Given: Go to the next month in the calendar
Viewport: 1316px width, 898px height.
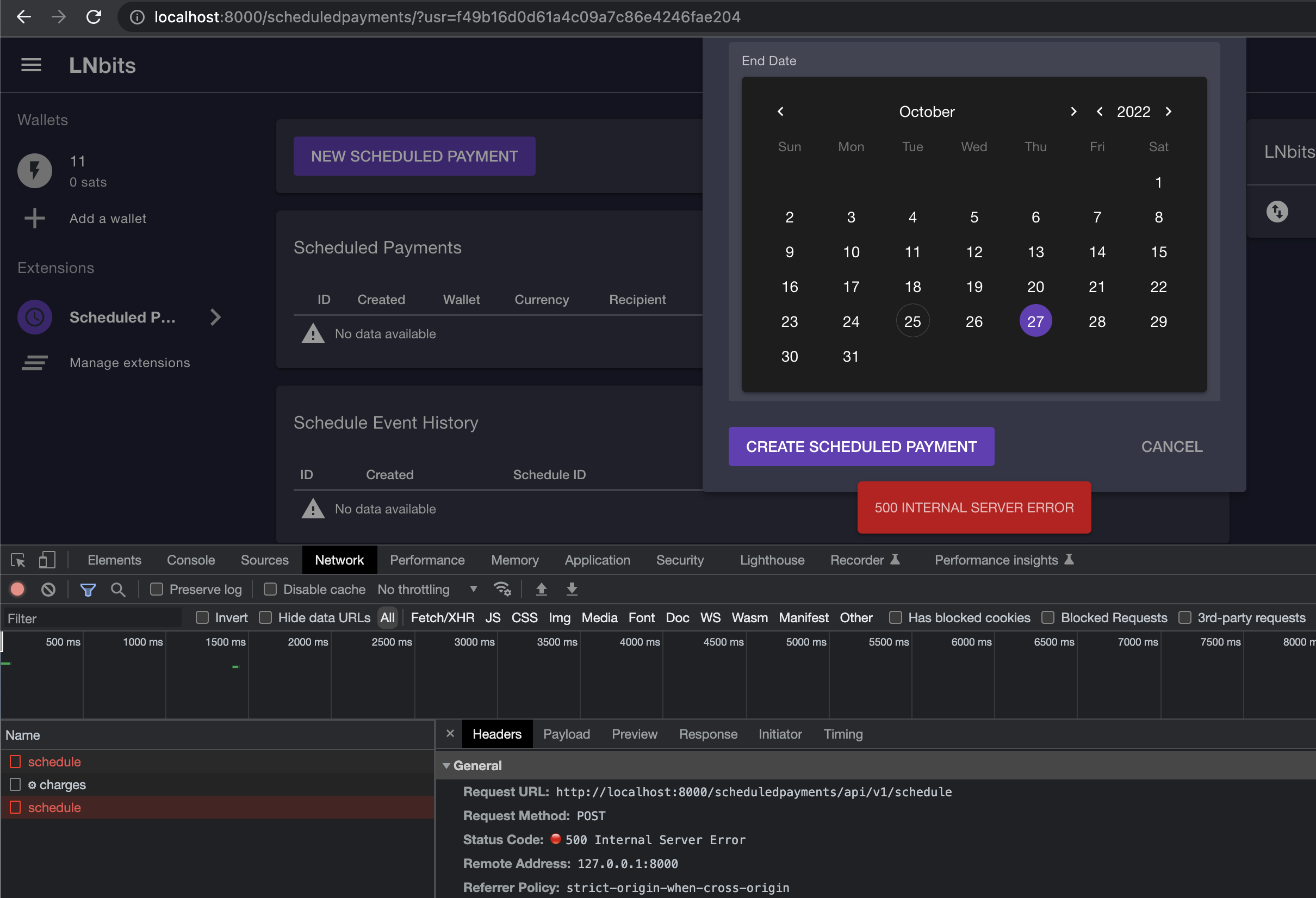Looking at the screenshot, I should (1072, 112).
